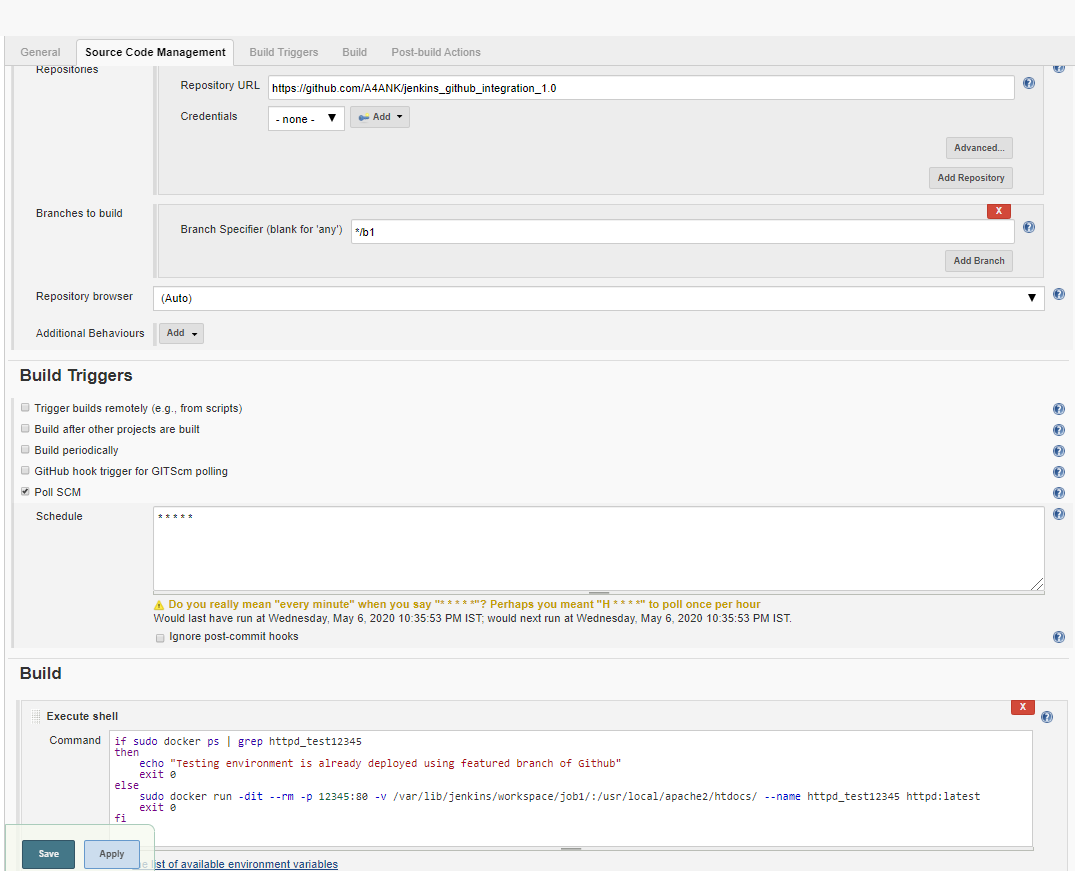1075x871 pixels.
Task: Open help for the Repository URL field
Action: coord(1028,84)
